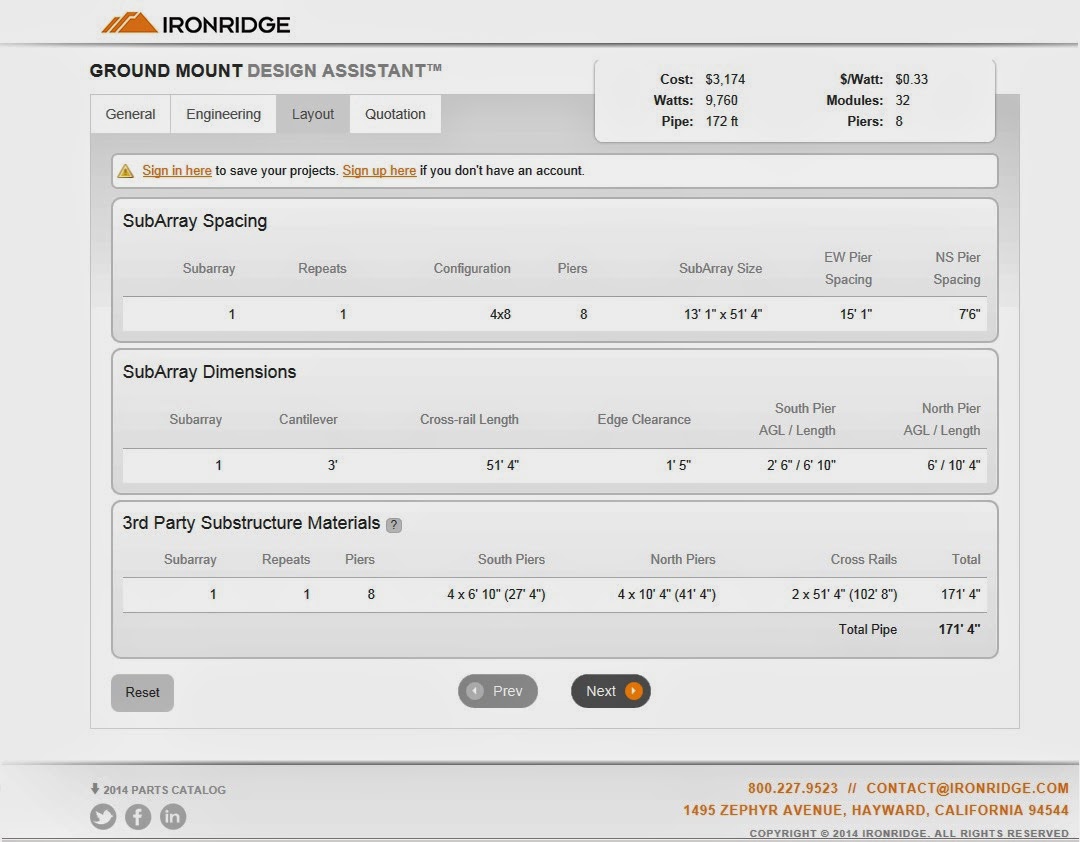Proceed with the Next button
The image size is (1080, 842).
(x=611, y=691)
